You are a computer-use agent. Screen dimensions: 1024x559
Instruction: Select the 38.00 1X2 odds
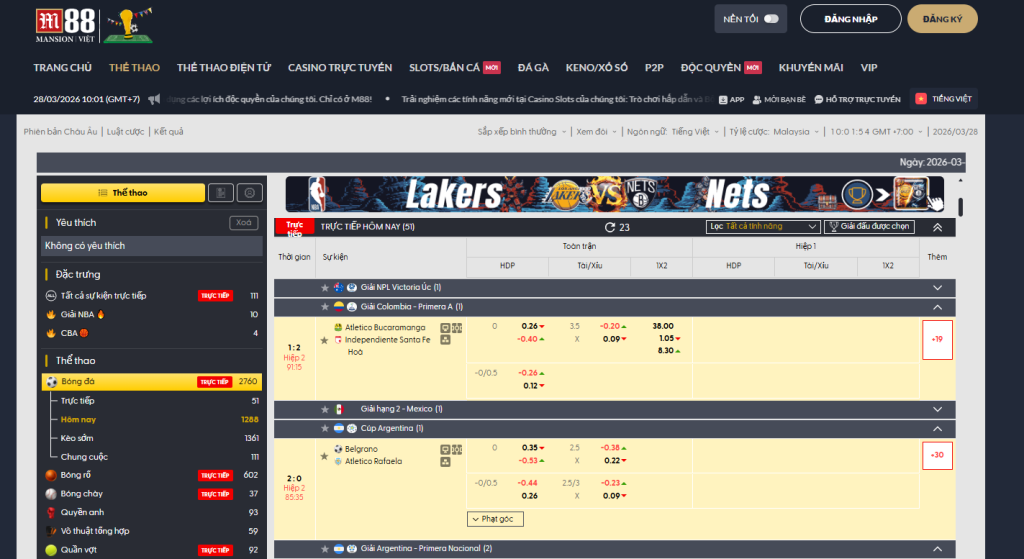[662, 326]
